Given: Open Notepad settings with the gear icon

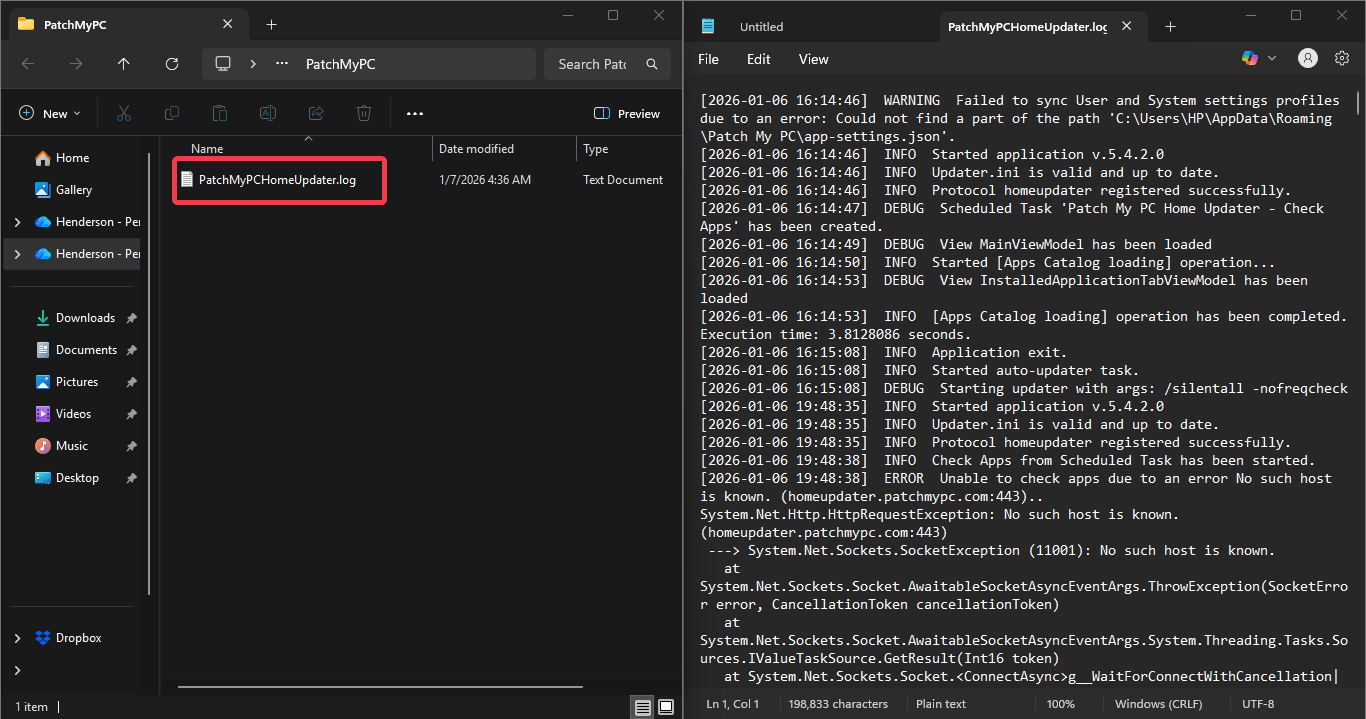Looking at the screenshot, I should [x=1341, y=58].
